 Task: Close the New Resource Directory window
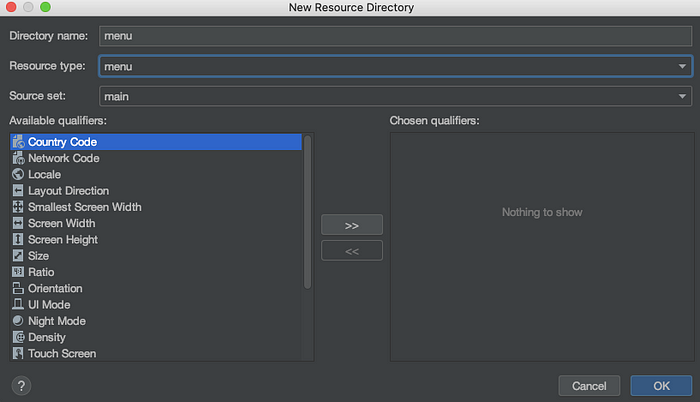pos(11,7)
